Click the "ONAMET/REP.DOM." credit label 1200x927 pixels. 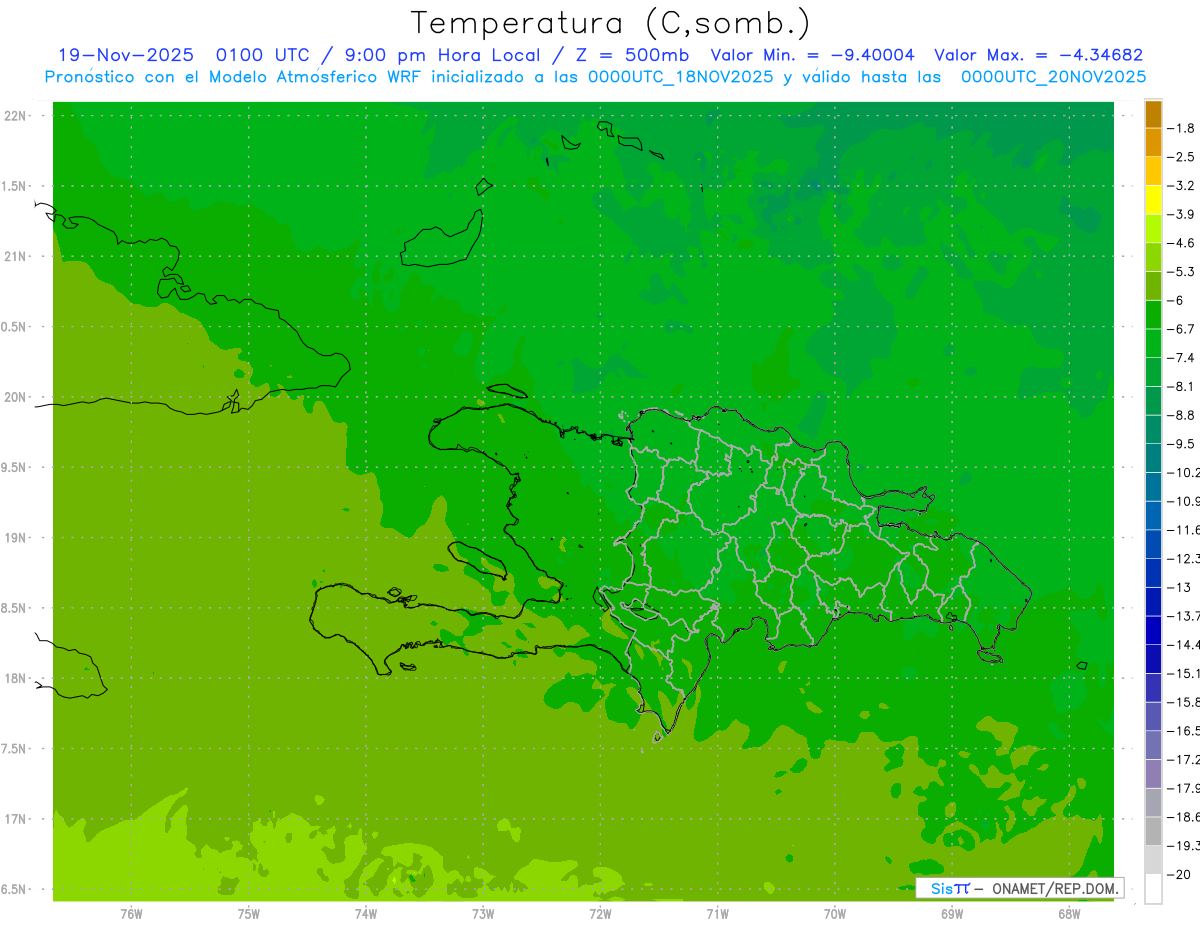1056,888
